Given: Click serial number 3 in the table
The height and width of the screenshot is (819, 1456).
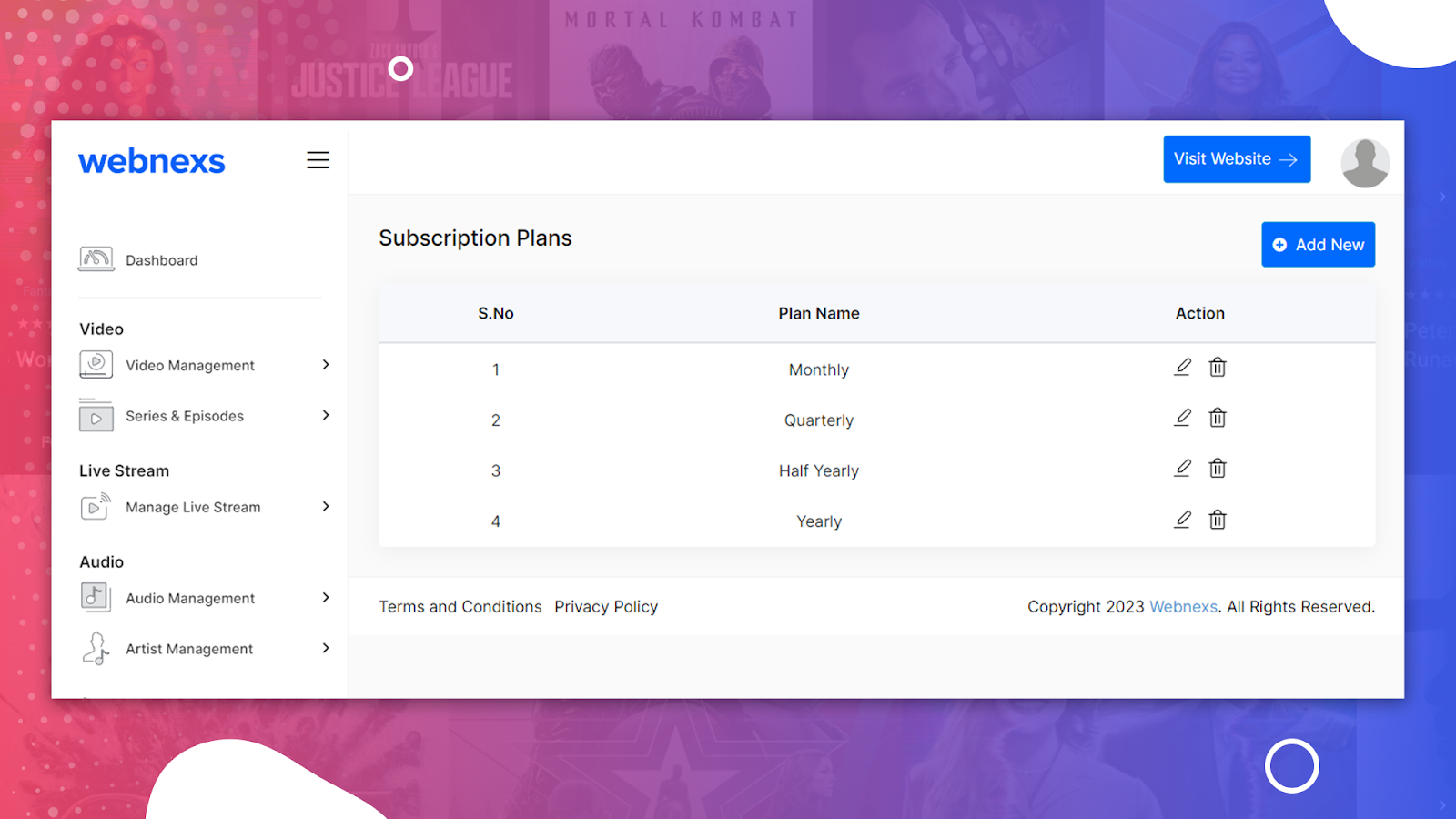Looking at the screenshot, I should (x=496, y=470).
